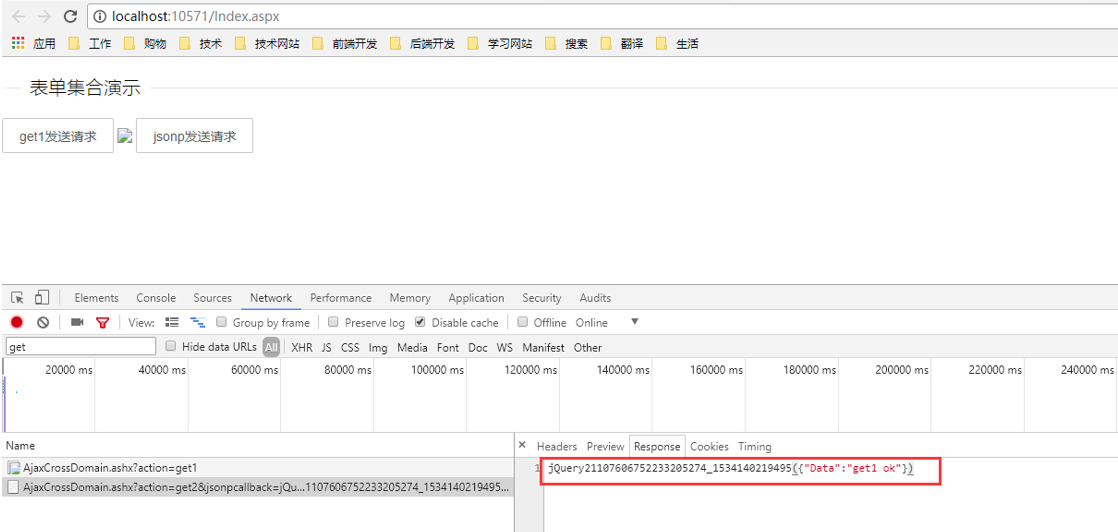Open the 技术 bookmark folder
The height and width of the screenshot is (532, 1118).
pos(200,44)
